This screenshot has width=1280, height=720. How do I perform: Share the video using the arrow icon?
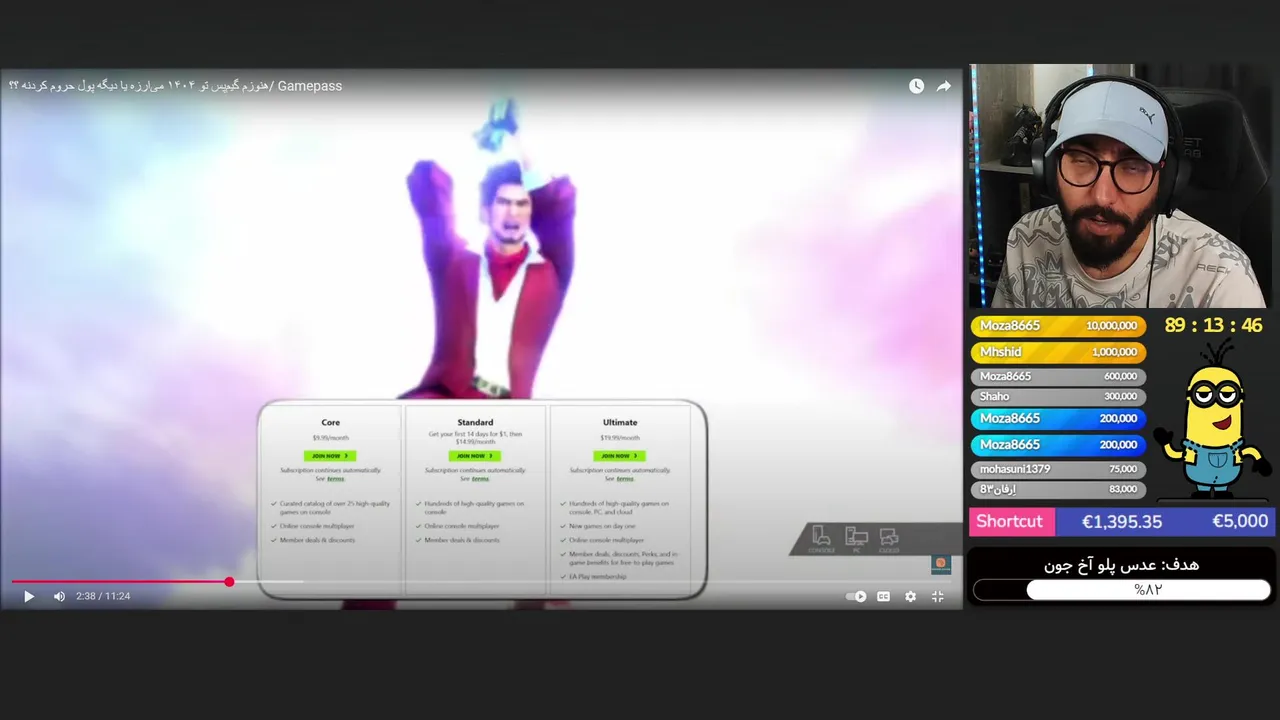pyautogui.click(x=943, y=86)
